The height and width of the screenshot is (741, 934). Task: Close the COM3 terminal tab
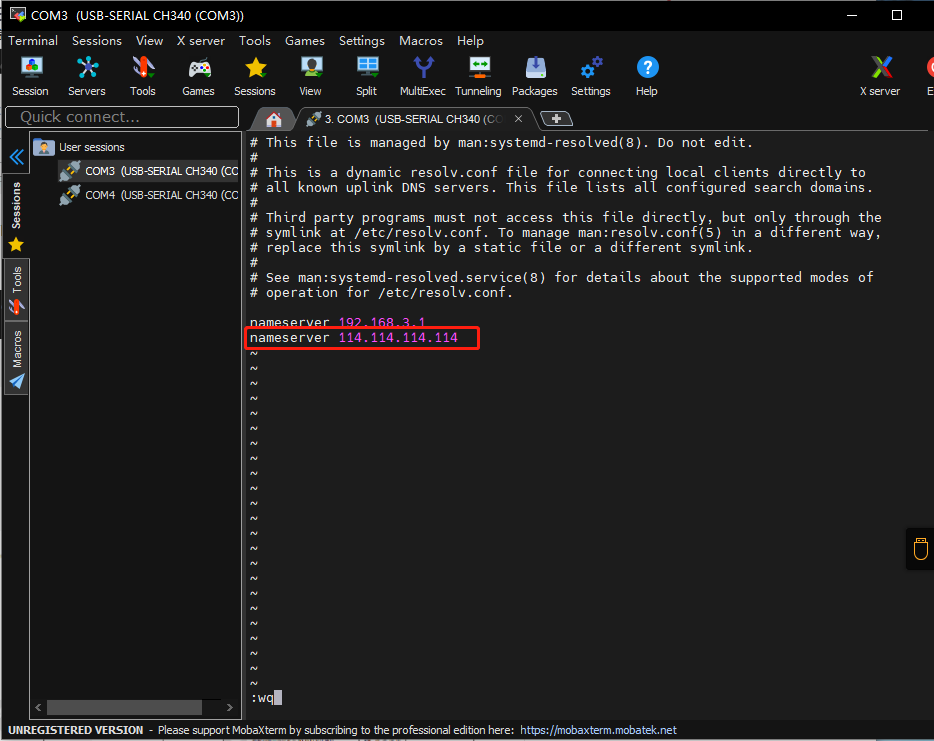(x=518, y=119)
